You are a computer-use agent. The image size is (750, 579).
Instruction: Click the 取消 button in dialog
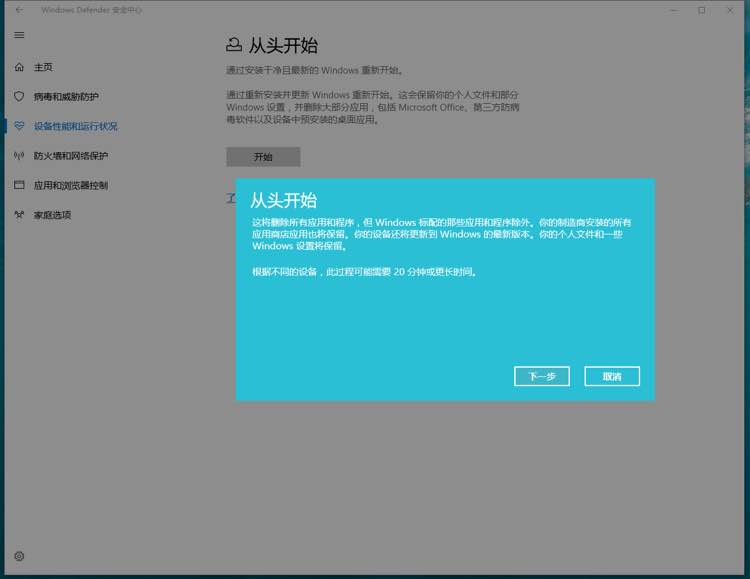pos(612,376)
